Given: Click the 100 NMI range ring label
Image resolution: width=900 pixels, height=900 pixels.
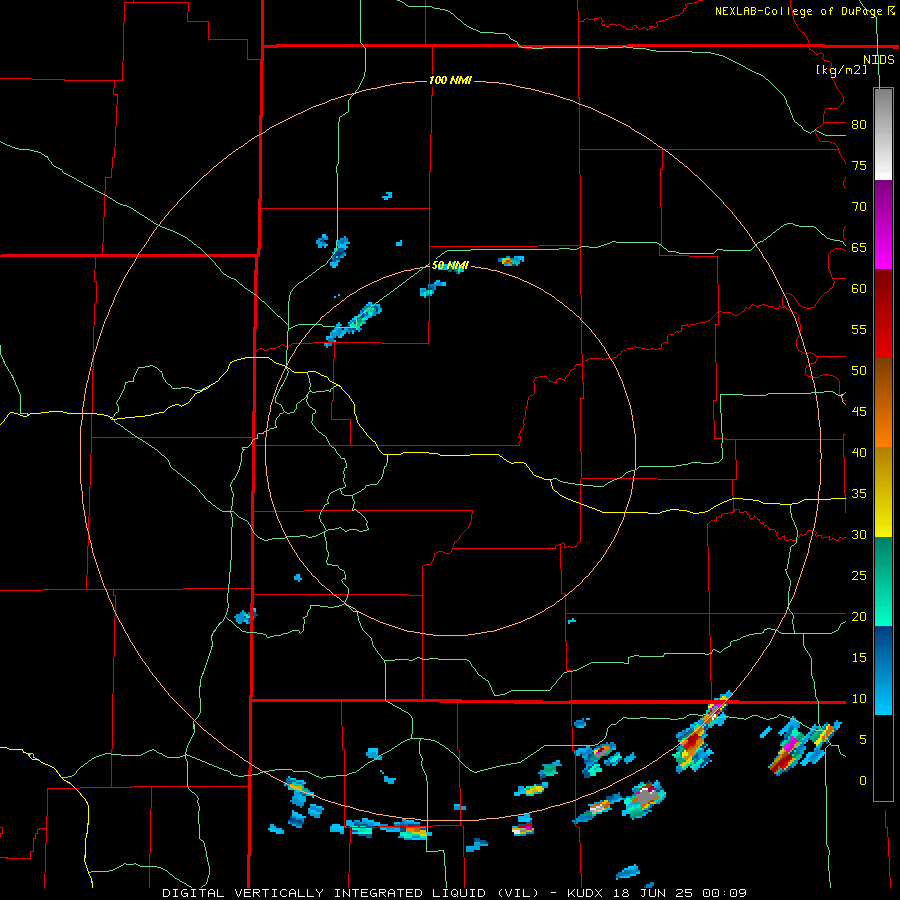Looking at the screenshot, I should point(450,80).
